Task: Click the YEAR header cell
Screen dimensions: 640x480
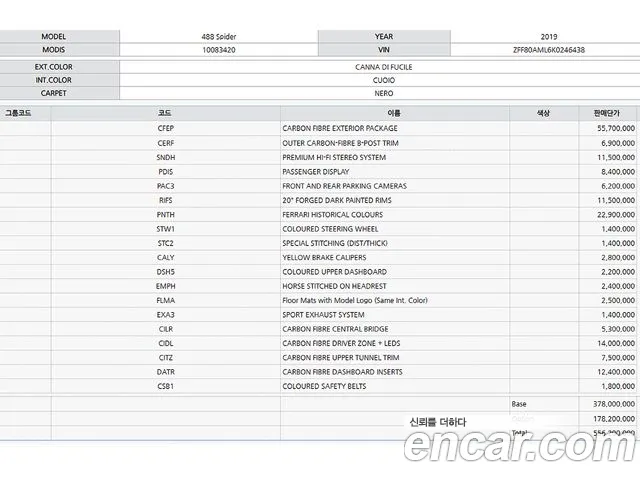Action: pyautogui.click(x=384, y=37)
